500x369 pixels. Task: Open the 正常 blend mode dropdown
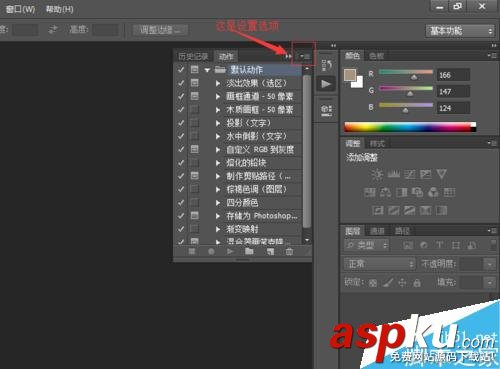[x=380, y=264]
